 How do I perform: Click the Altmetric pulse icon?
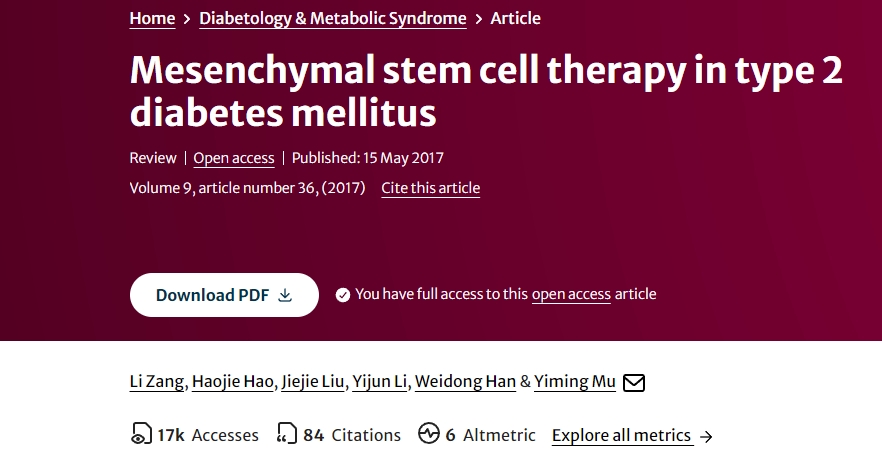coord(429,435)
